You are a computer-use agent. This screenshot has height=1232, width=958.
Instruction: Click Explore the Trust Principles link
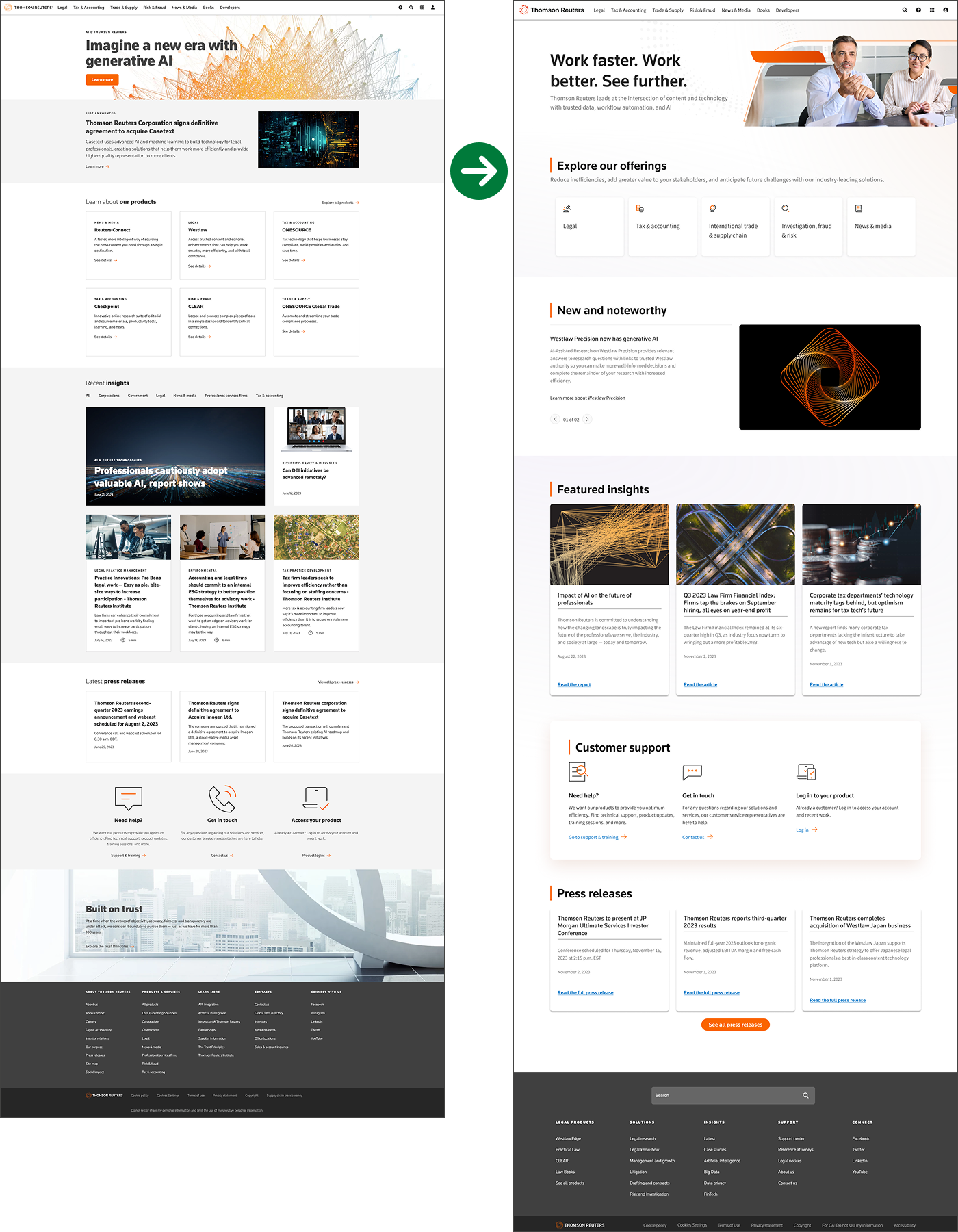[x=109, y=947]
